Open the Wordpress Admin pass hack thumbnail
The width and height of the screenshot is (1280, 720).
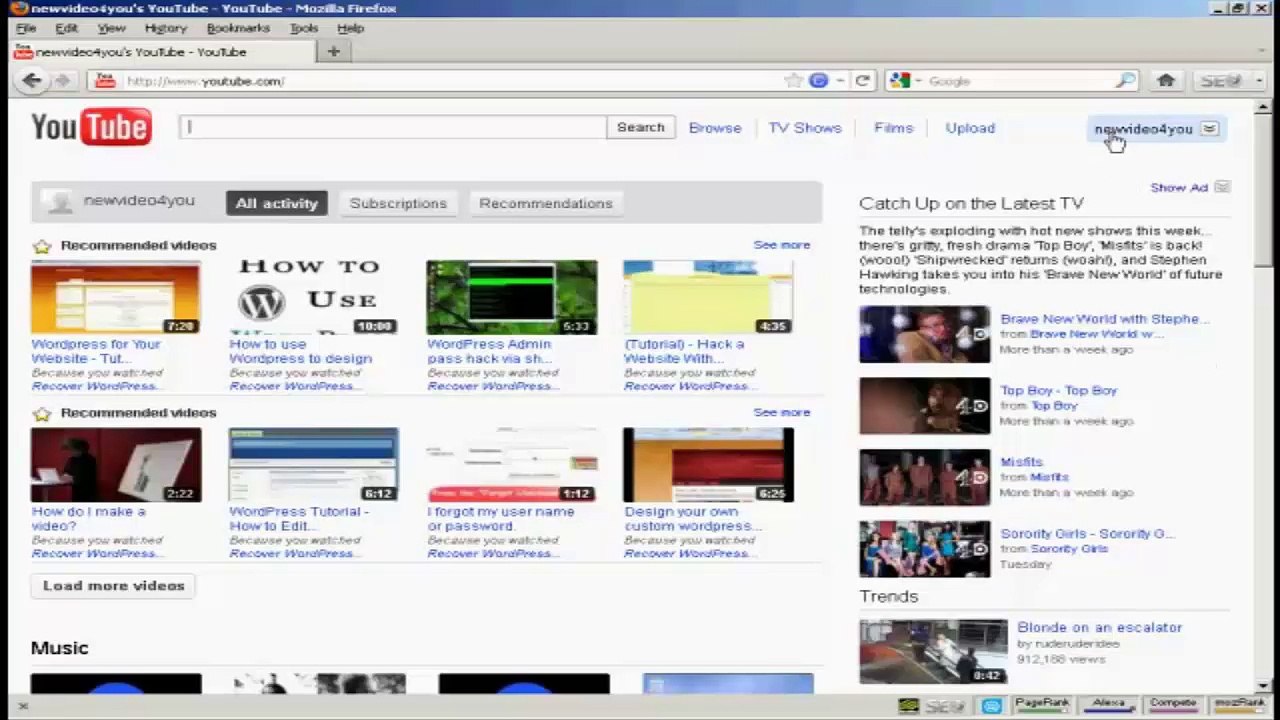point(511,297)
